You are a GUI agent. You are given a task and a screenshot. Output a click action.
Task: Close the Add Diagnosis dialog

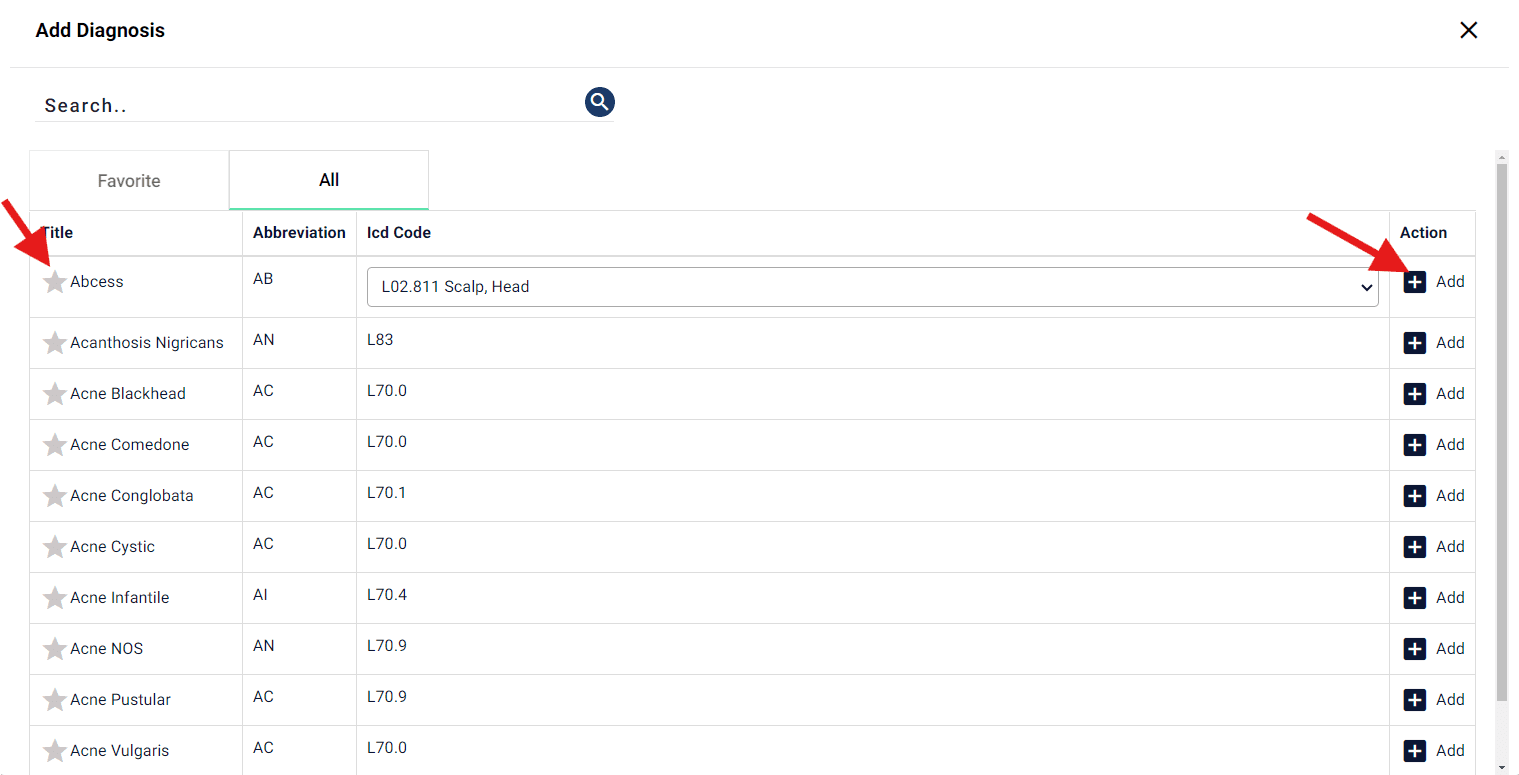pos(1468,30)
